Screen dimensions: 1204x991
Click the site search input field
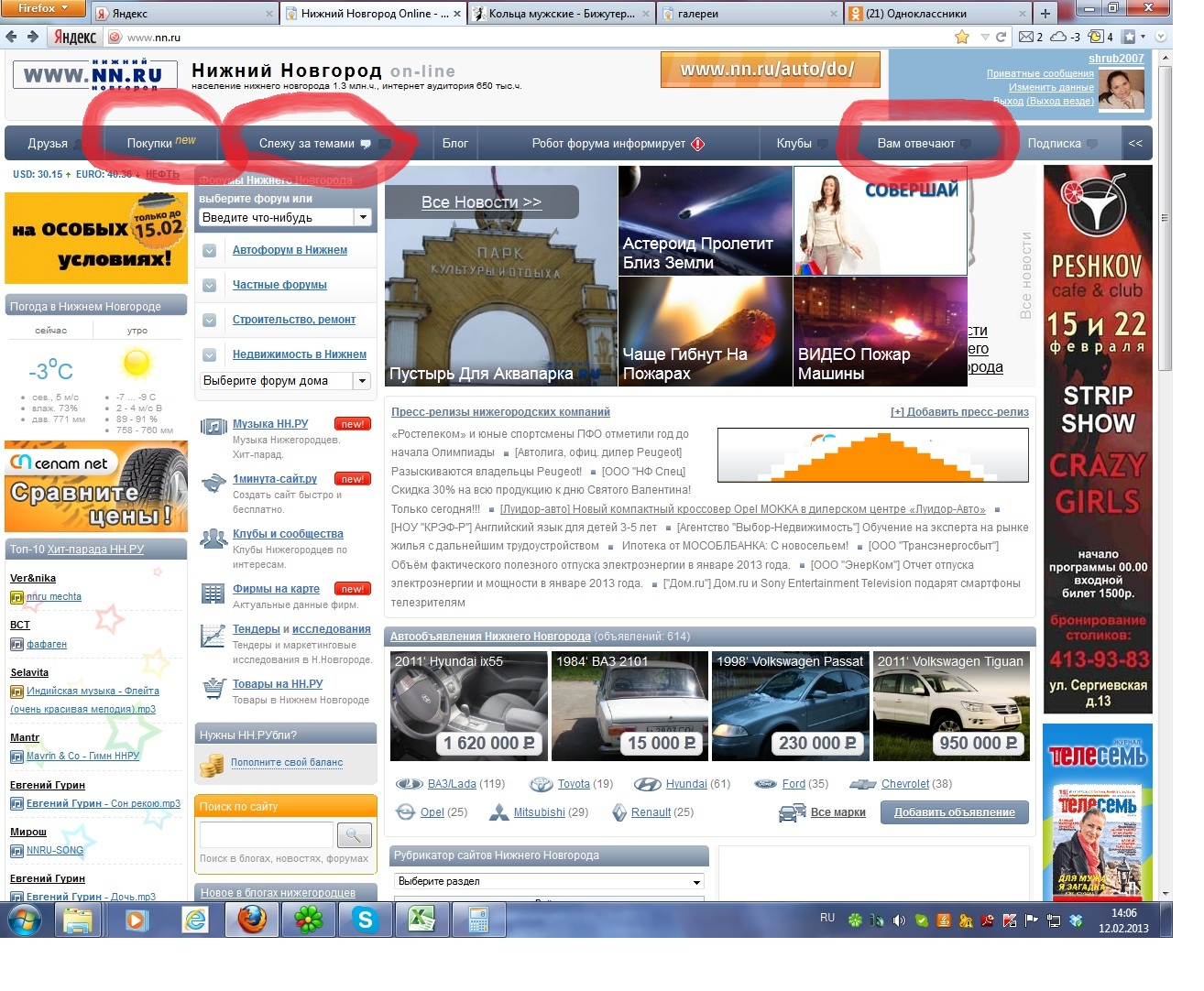267,834
